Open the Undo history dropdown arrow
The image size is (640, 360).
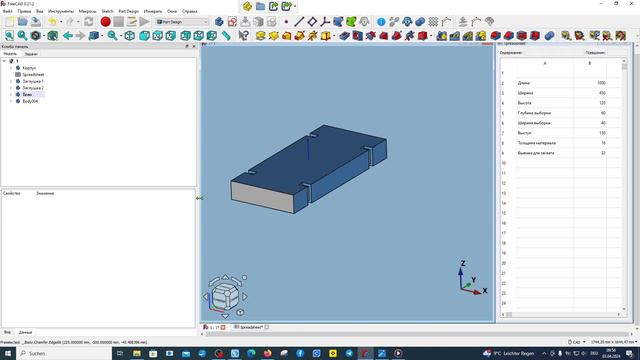click(x=61, y=22)
